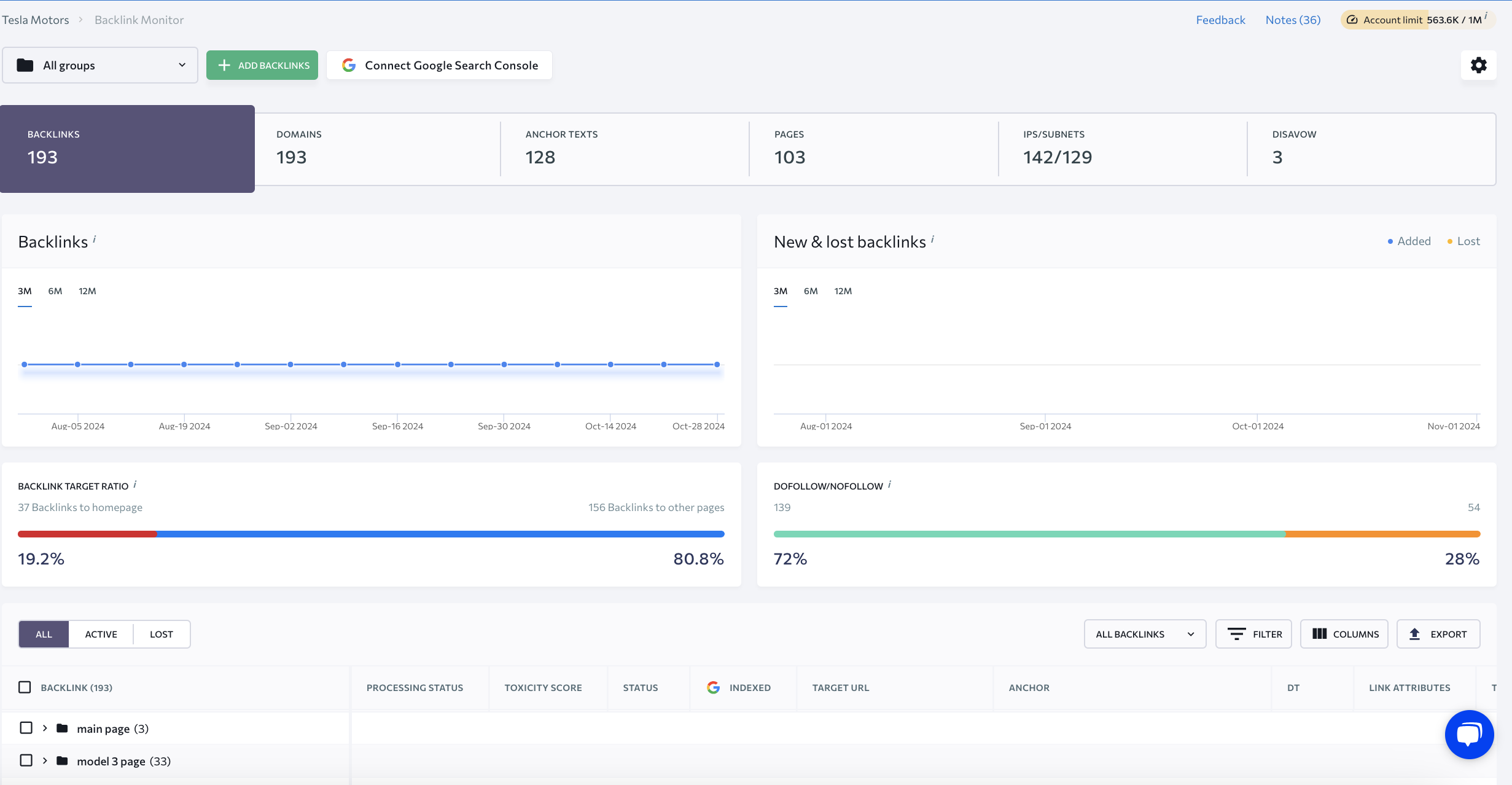1512x785 pixels.
Task: Click the last data point on Backlinks chart
Action: click(x=717, y=364)
